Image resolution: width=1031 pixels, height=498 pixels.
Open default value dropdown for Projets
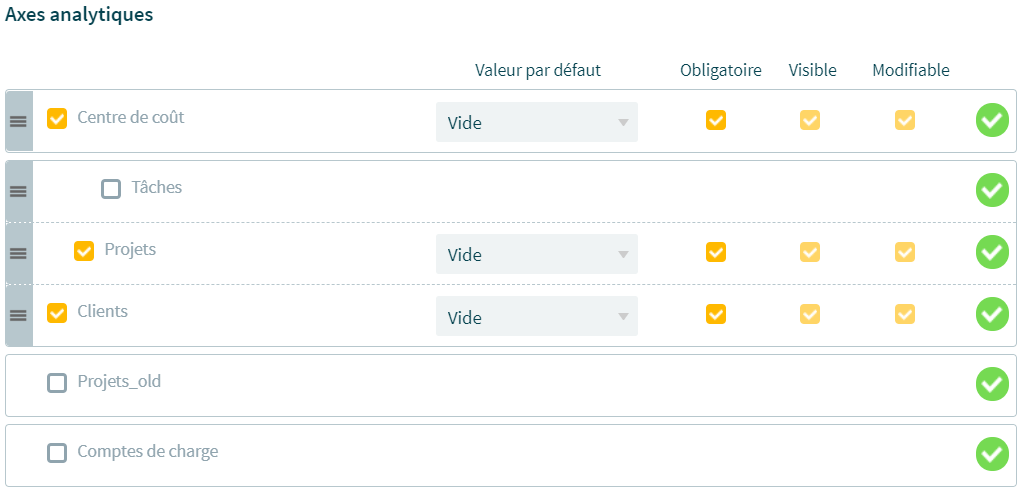537,254
